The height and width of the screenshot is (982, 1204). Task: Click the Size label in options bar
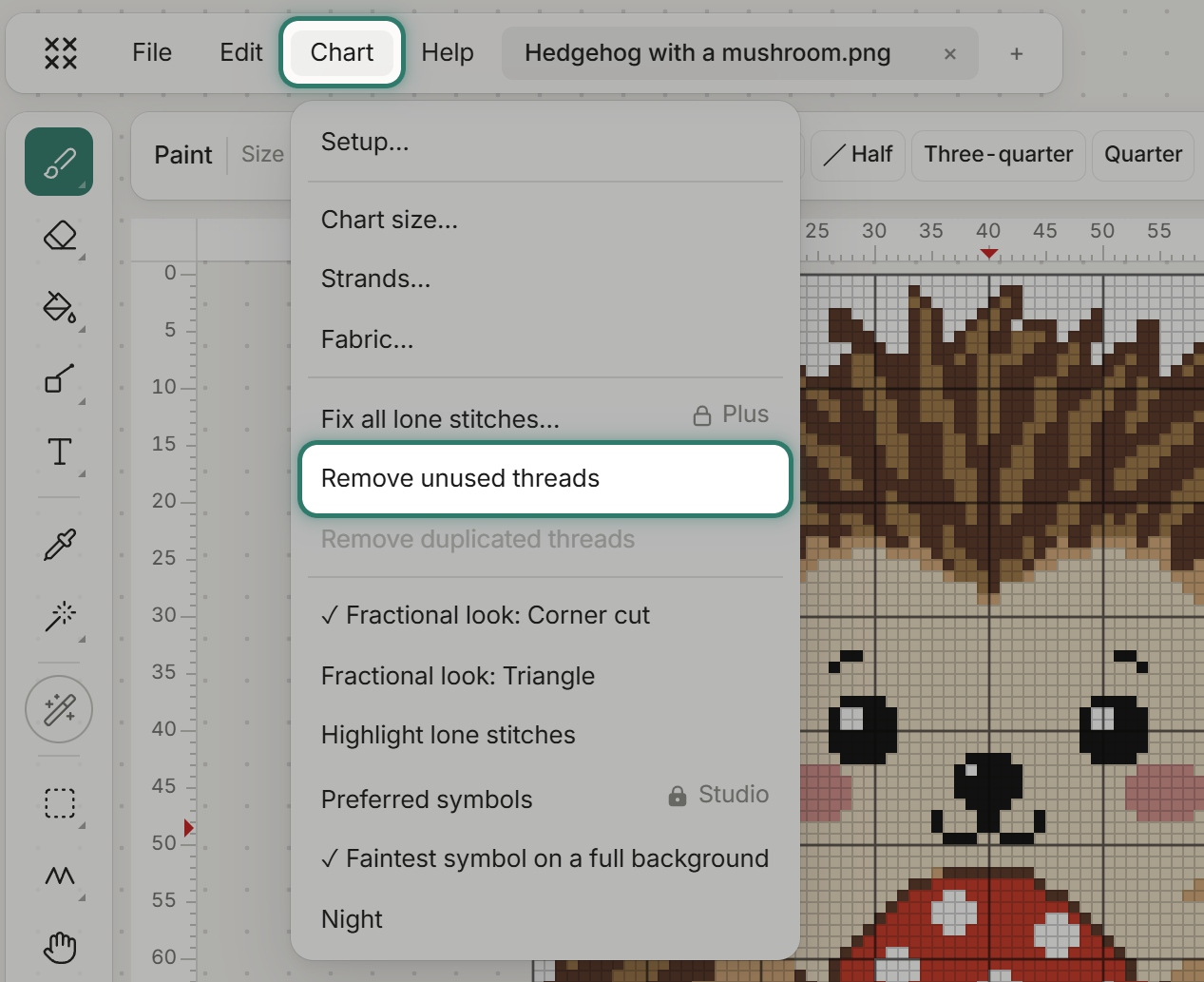(x=262, y=154)
